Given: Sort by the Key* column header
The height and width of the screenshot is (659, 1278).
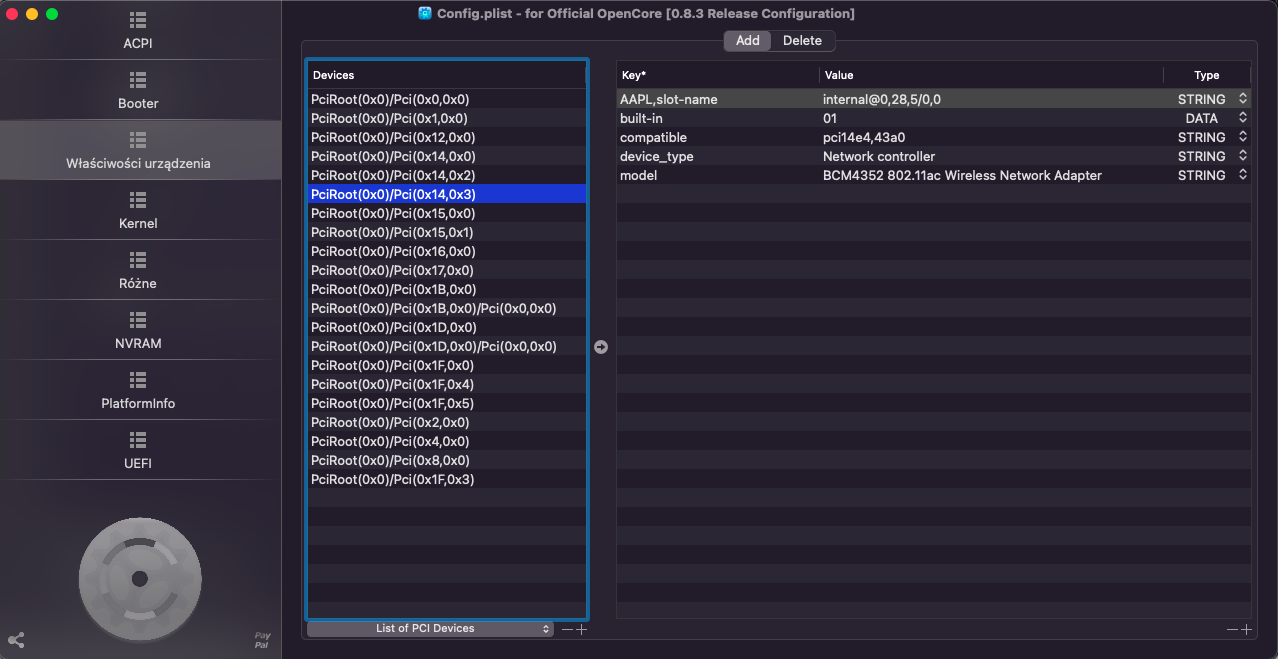Looking at the screenshot, I should pos(717,75).
